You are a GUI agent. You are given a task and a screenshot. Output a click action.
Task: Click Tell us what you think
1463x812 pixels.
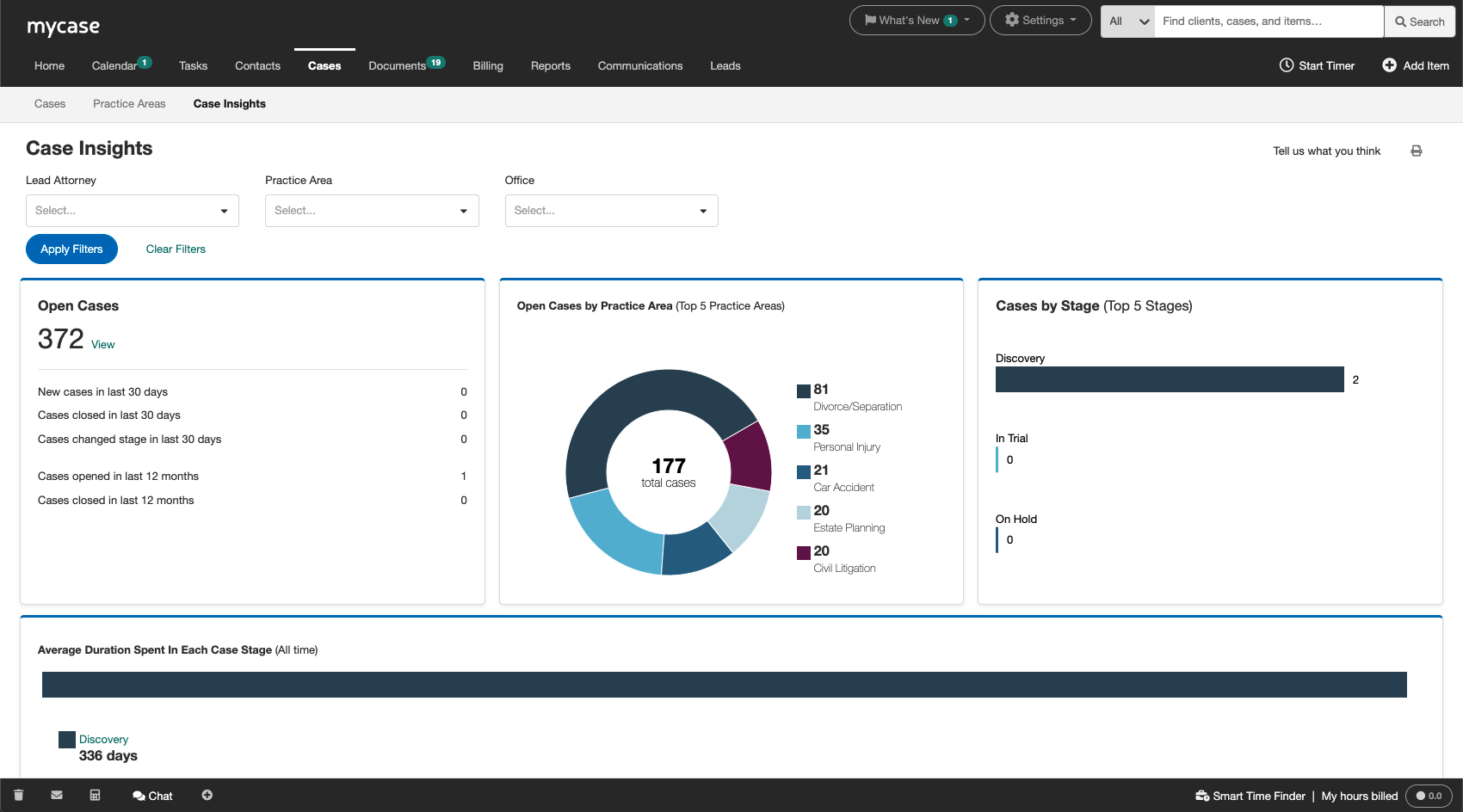point(1326,151)
